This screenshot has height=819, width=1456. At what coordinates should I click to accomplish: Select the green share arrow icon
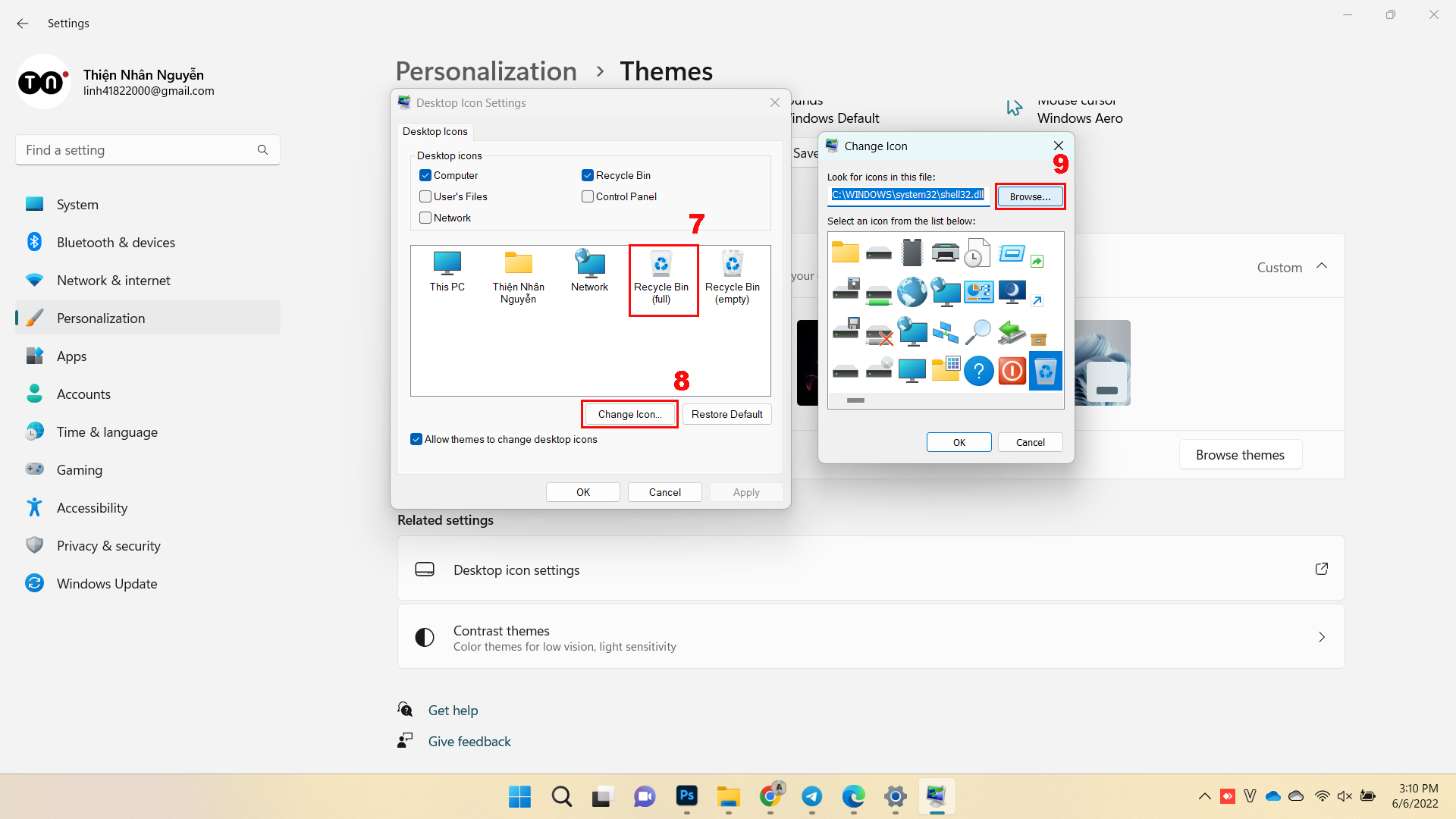pyautogui.click(x=1037, y=261)
